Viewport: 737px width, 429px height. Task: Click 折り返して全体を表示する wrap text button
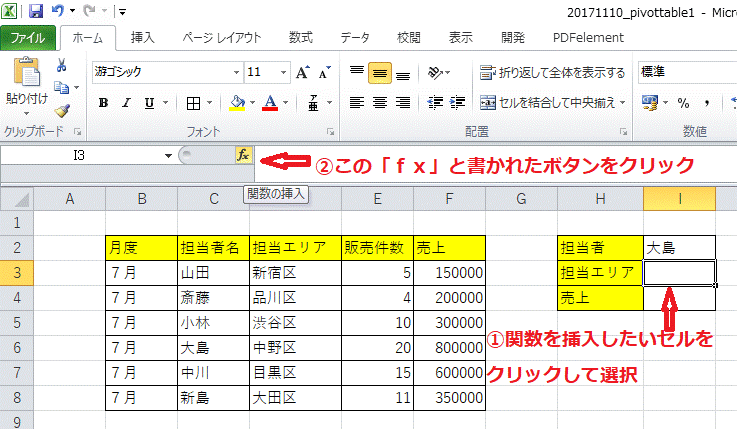[x=553, y=73]
